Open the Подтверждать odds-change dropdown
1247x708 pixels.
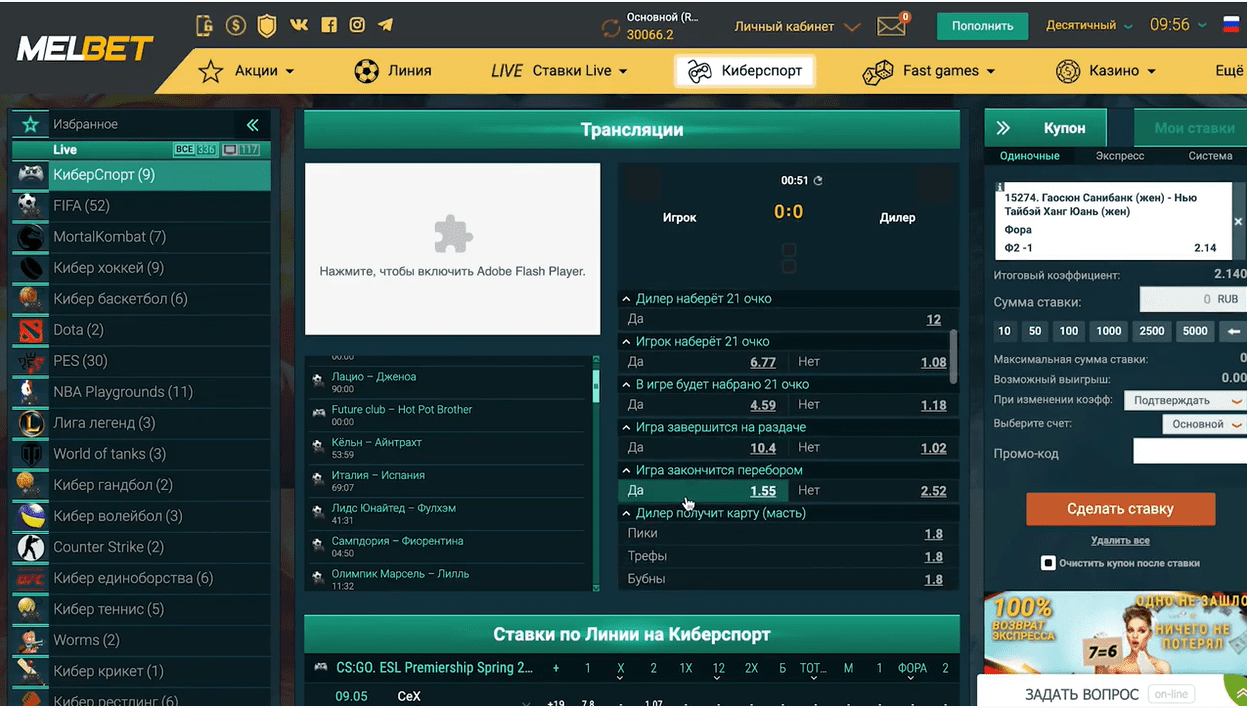(1184, 401)
